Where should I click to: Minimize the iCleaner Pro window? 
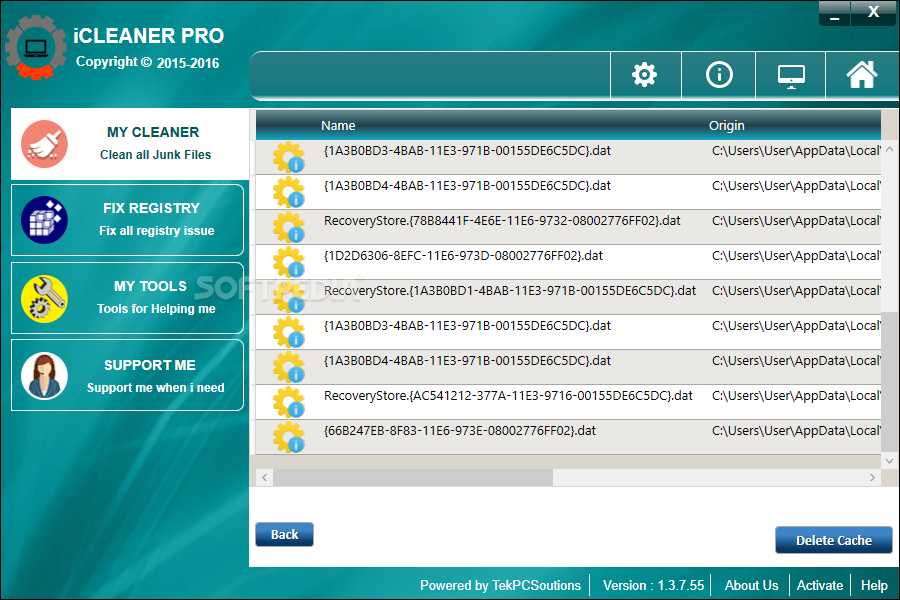(835, 14)
